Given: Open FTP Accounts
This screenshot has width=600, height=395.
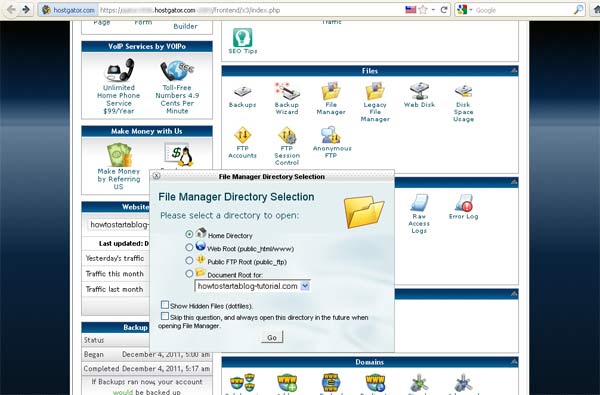Looking at the screenshot, I should [x=242, y=143].
